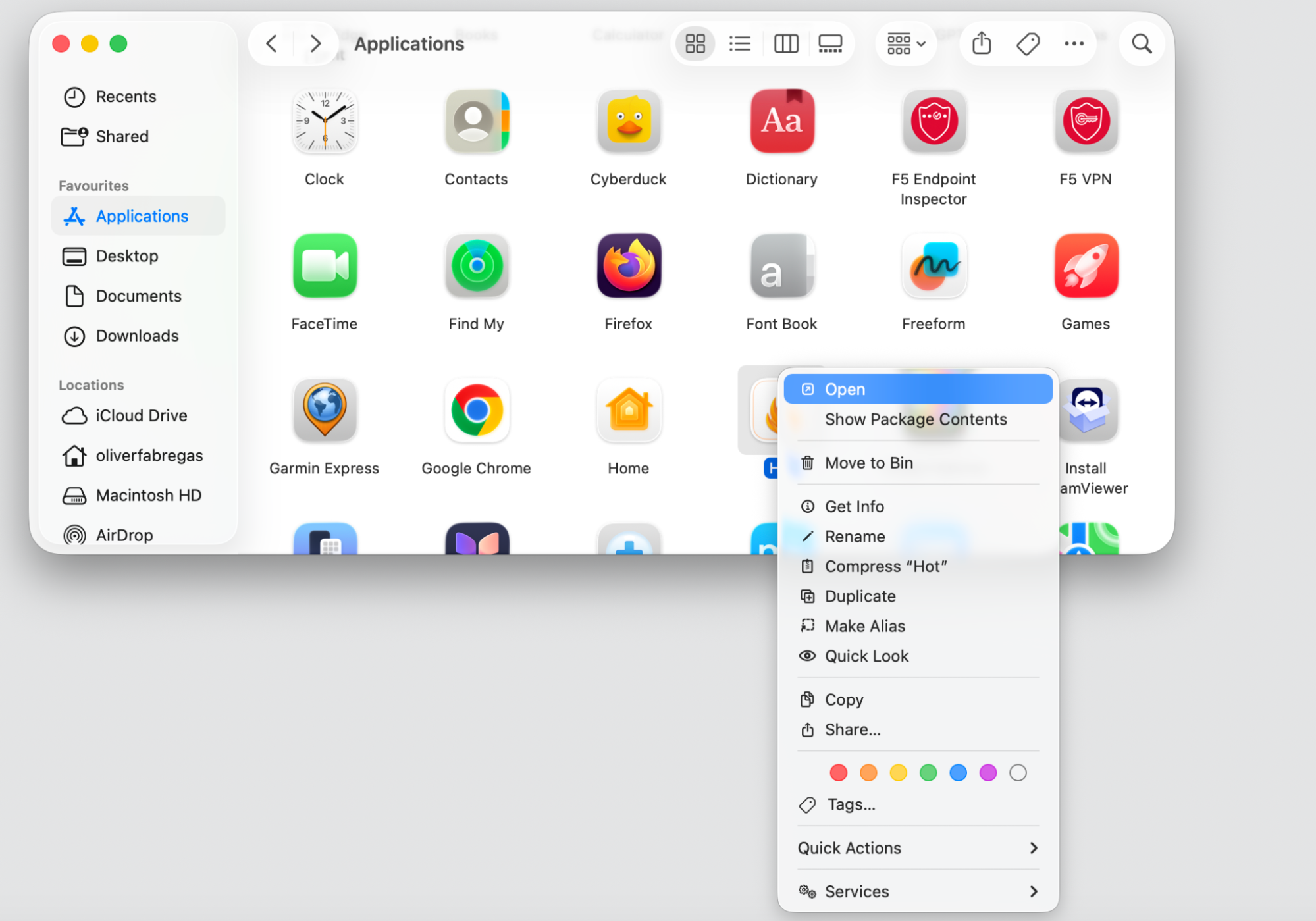Select the Find My app icon
Screen dimensions: 1316x921
tap(477, 266)
